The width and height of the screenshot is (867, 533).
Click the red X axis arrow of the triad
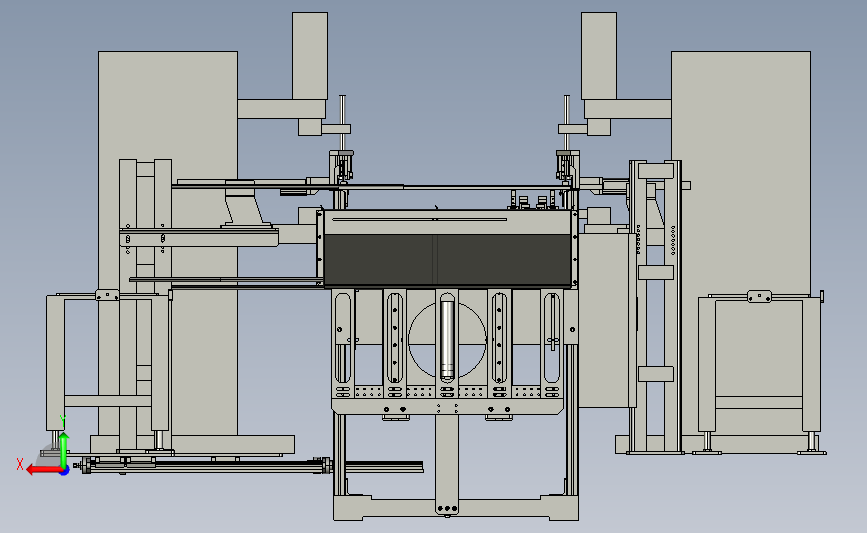coord(43,470)
